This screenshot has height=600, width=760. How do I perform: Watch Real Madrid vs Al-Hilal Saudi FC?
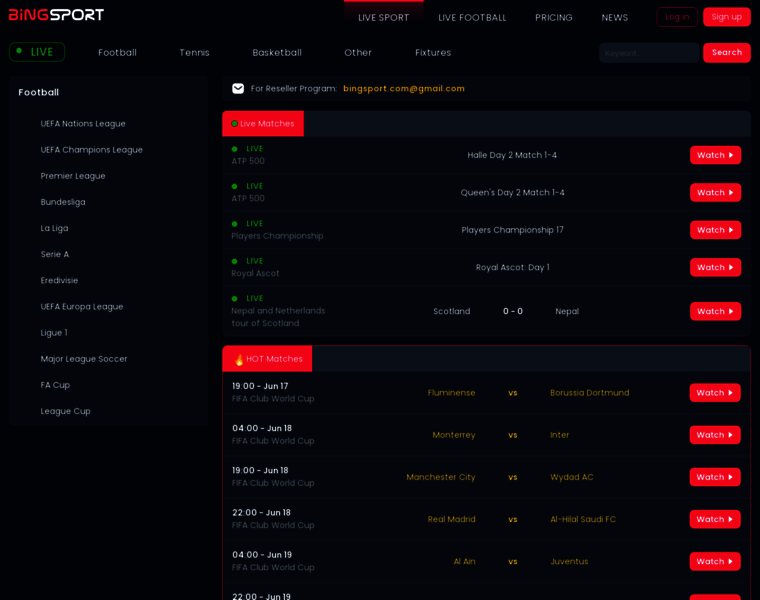coord(715,519)
